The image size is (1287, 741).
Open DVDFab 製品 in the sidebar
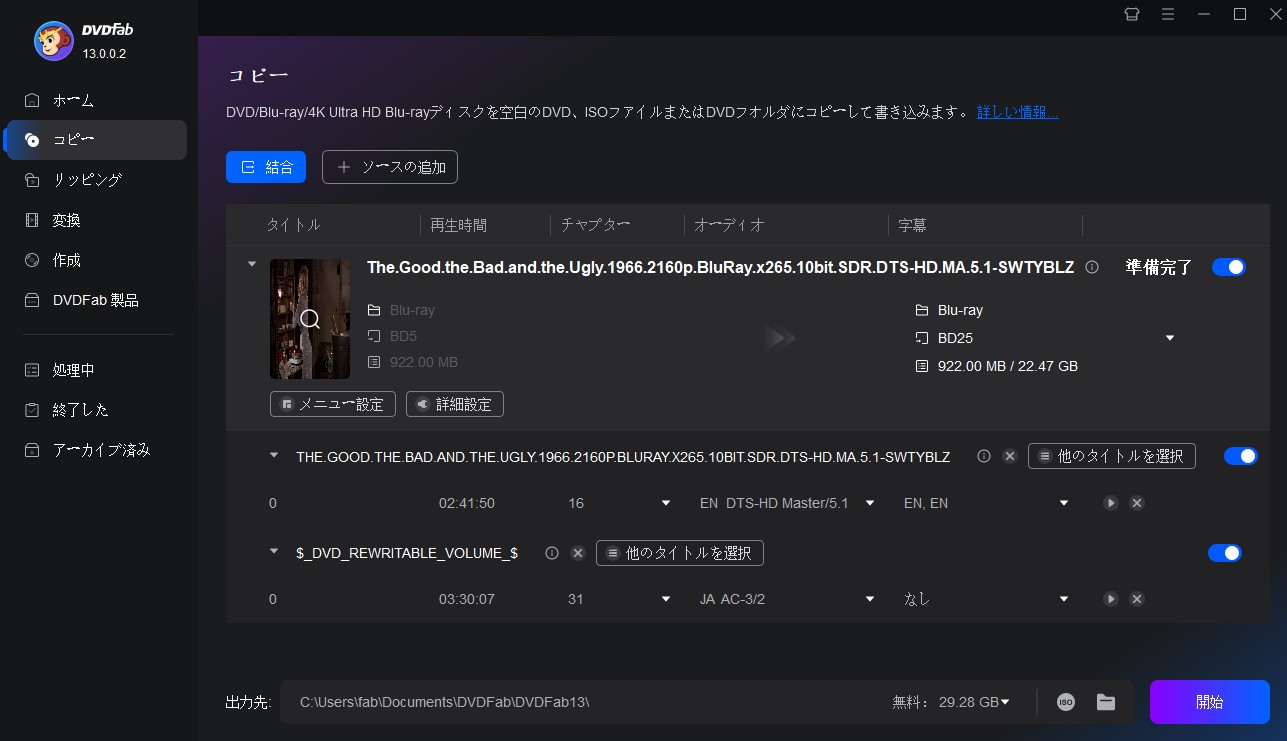95,300
